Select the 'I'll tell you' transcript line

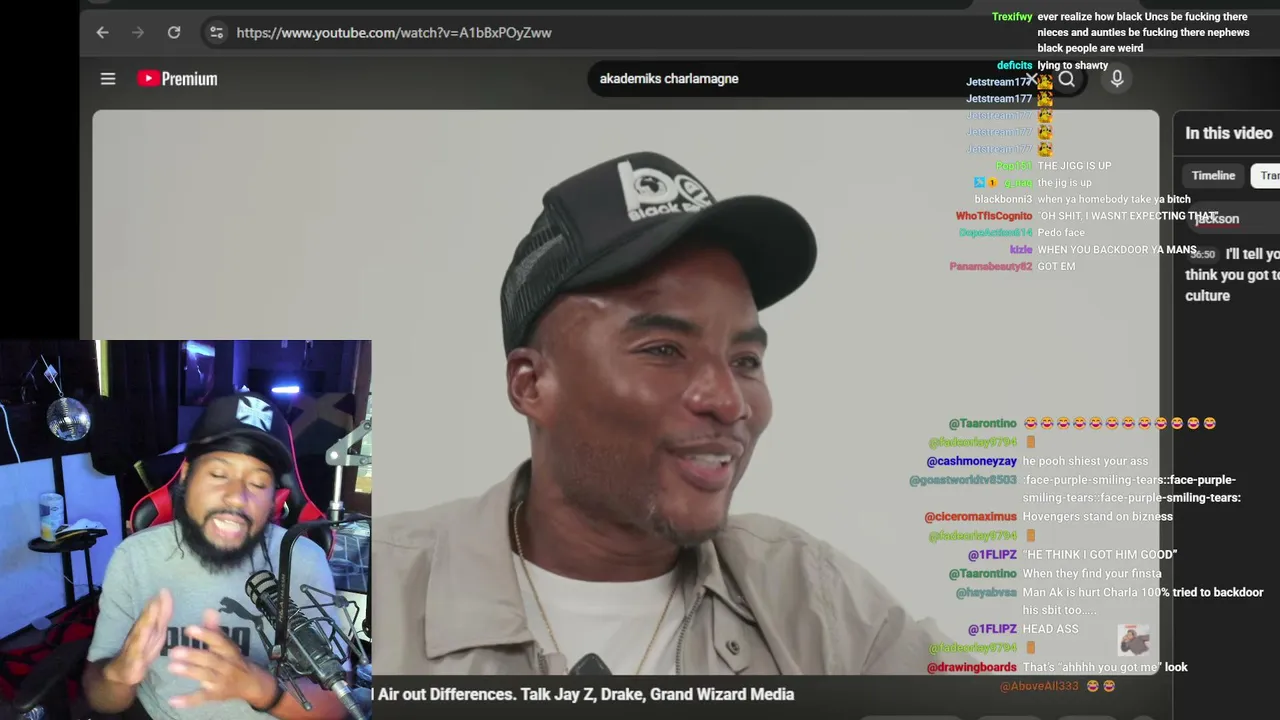point(1232,275)
